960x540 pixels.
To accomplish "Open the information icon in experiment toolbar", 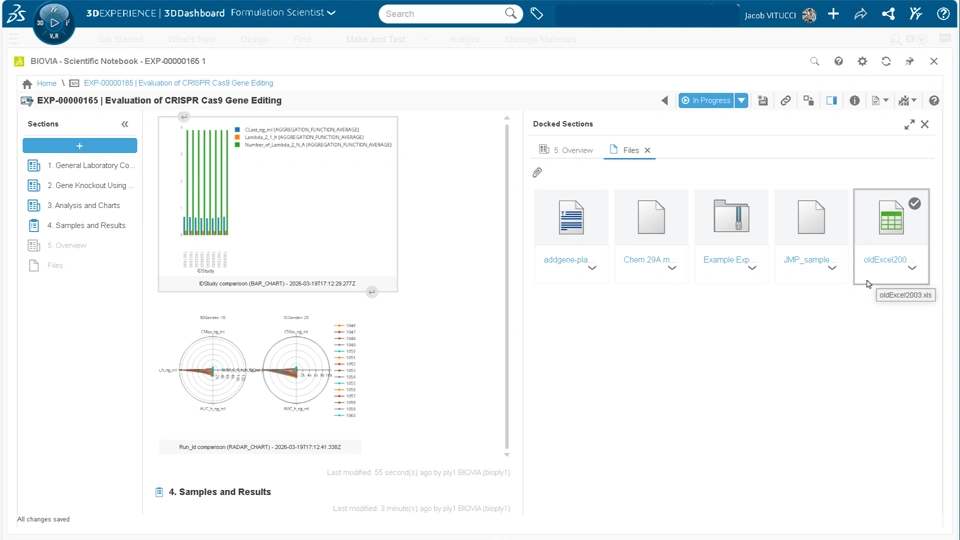I will pyautogui.click(x=855, y=100).
